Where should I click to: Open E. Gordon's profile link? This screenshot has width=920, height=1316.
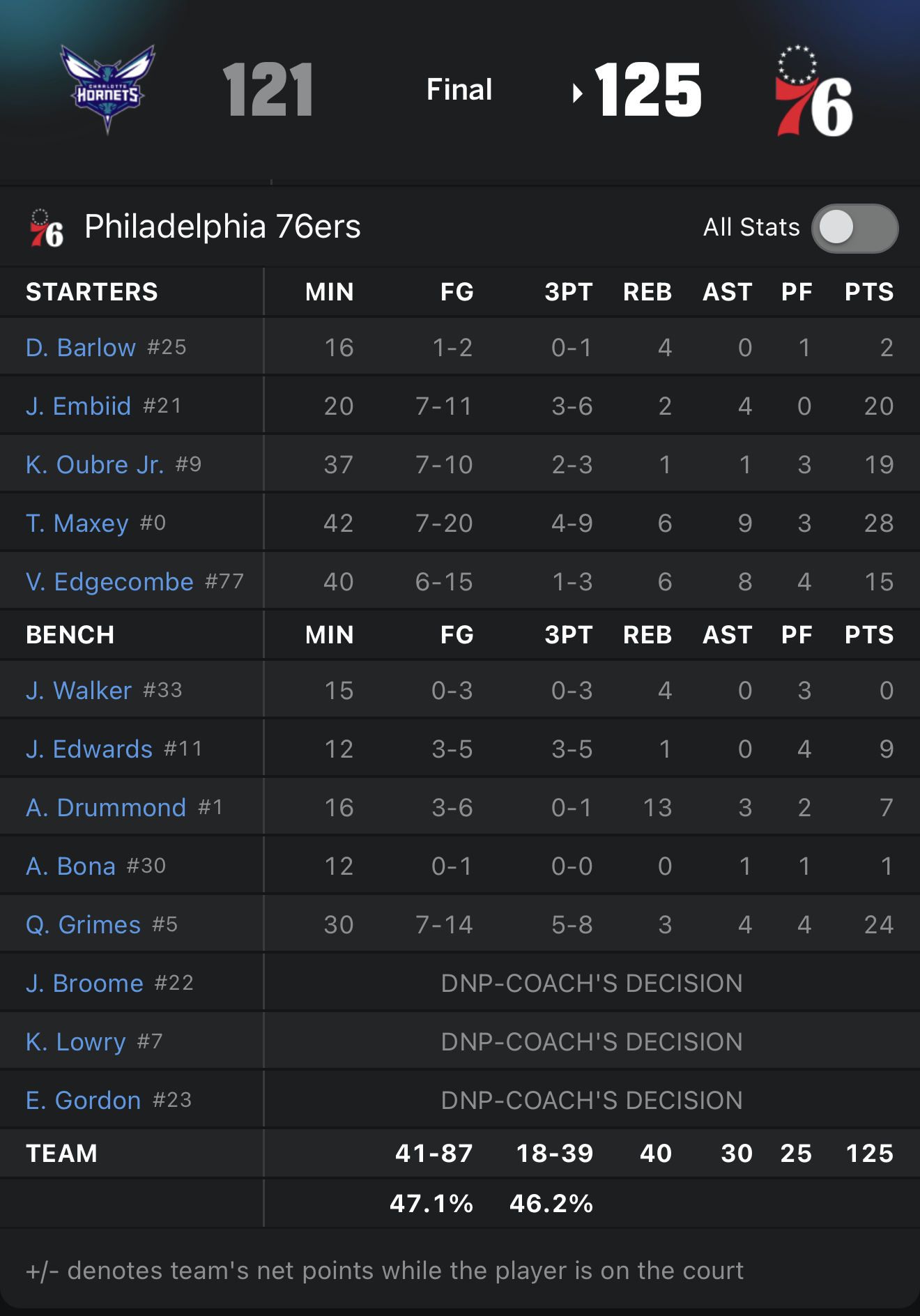point(84,1100)
